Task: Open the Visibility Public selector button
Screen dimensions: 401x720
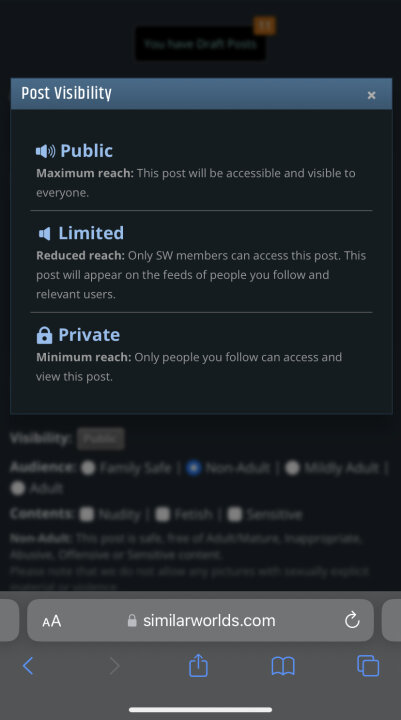Action: pyautogui.click(x=101, y=439)
